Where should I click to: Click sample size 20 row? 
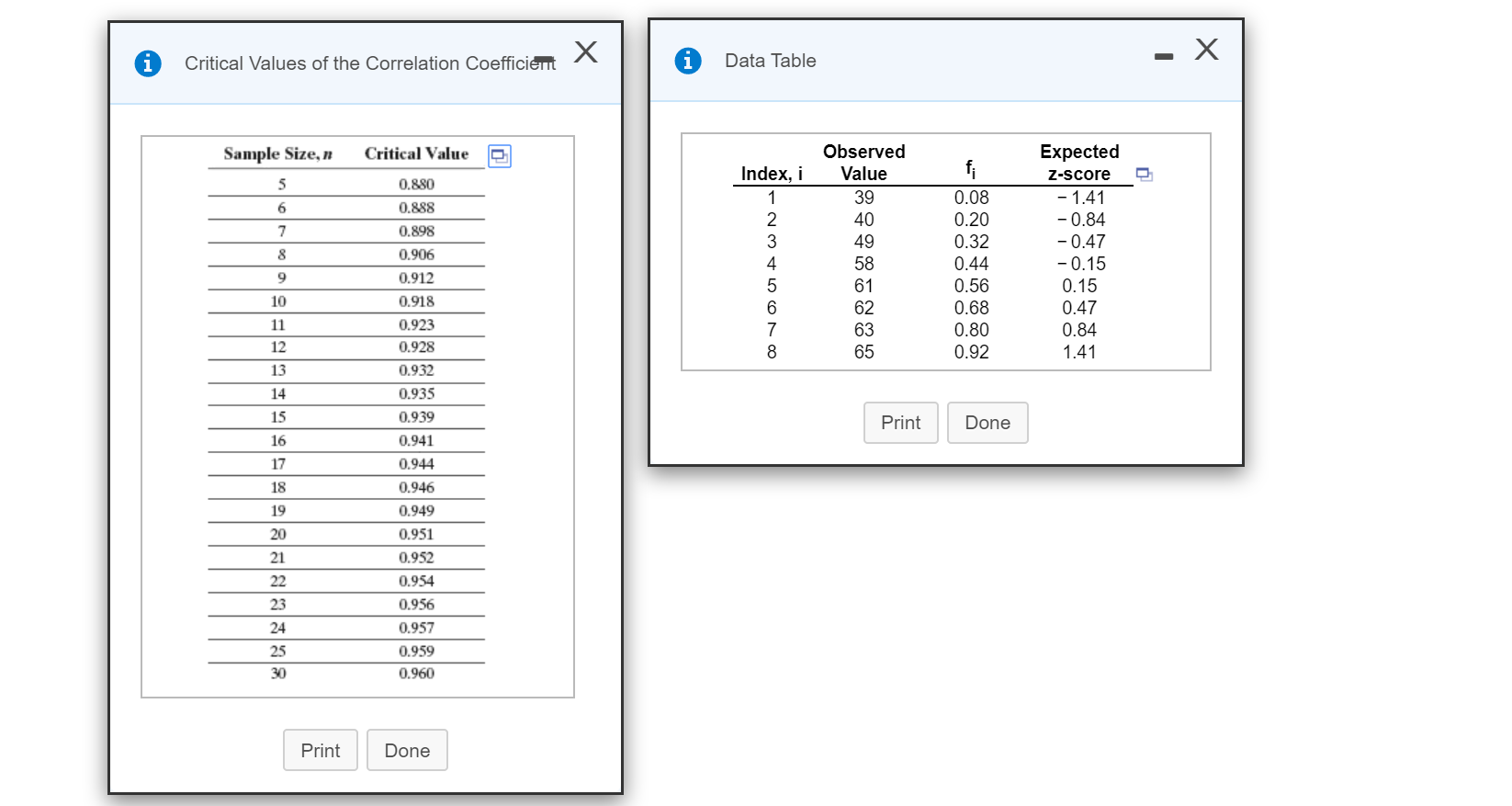(x=346, y=534)
